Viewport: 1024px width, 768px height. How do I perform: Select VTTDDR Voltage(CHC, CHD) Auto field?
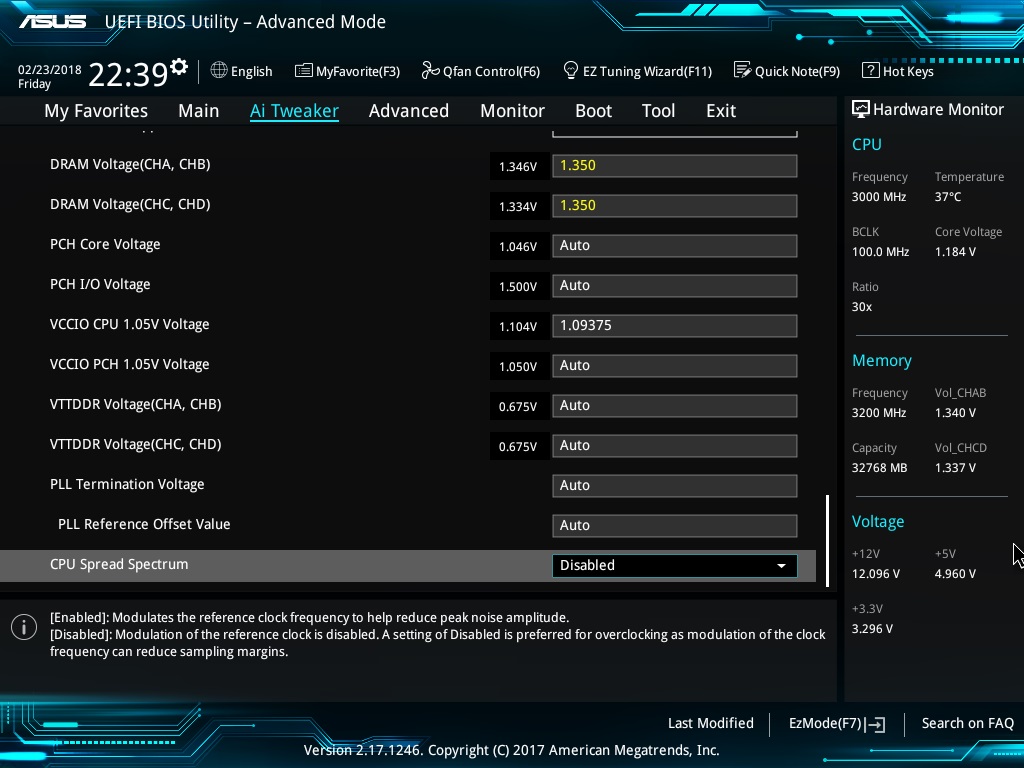[x=675, y=445]
